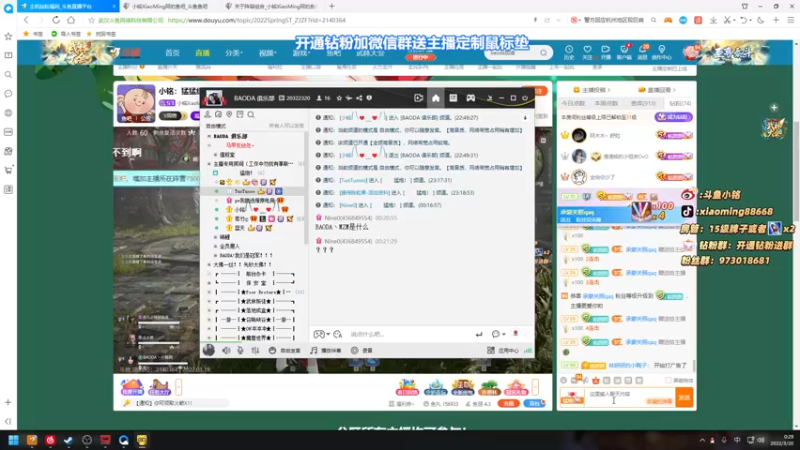This screenshot has width=800, height=450.
Task: Open the 视频 dropdown in Douyu nav
Action: point(268,53)
